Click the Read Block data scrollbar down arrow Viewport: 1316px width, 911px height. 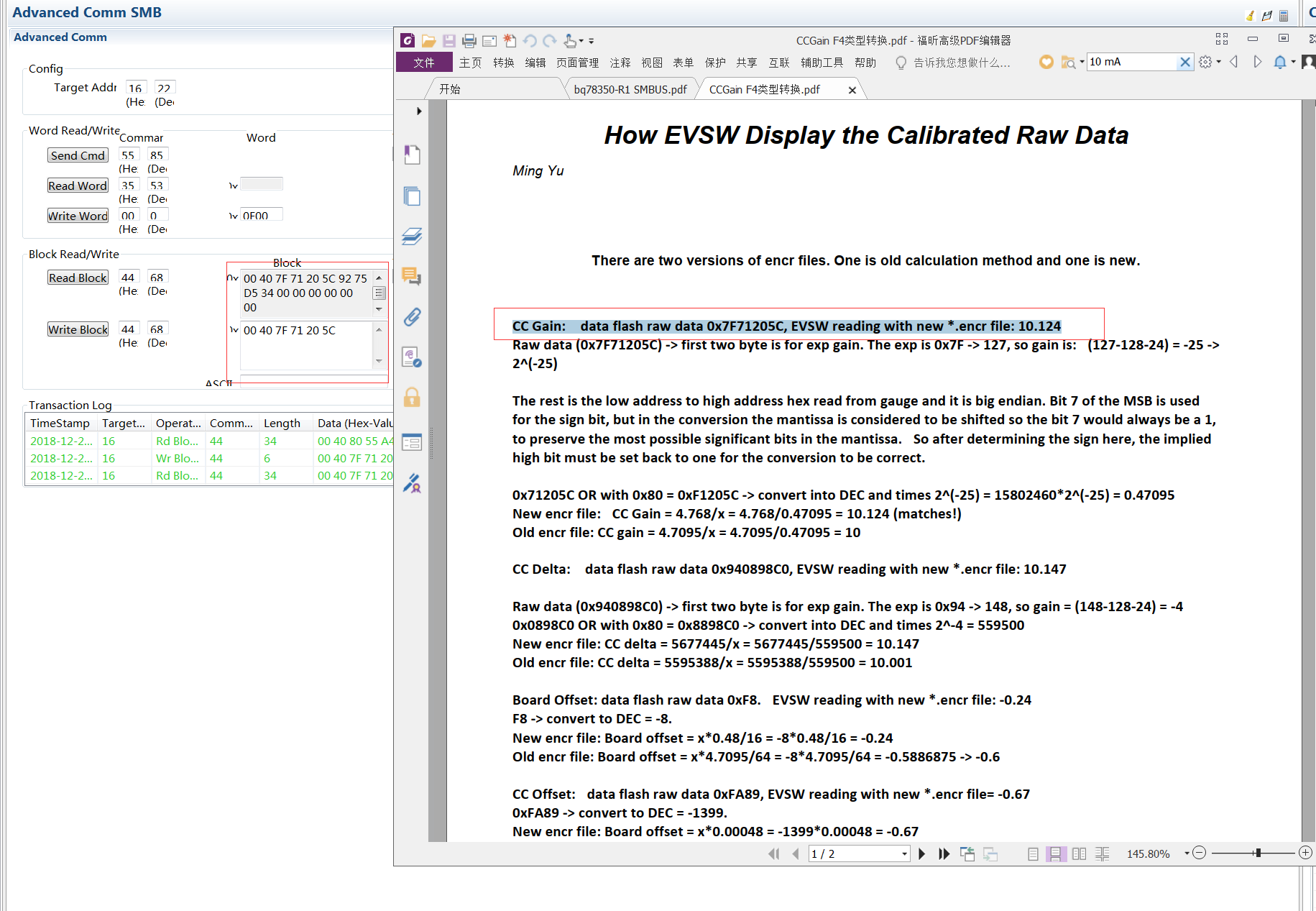[x=379, y=309]
